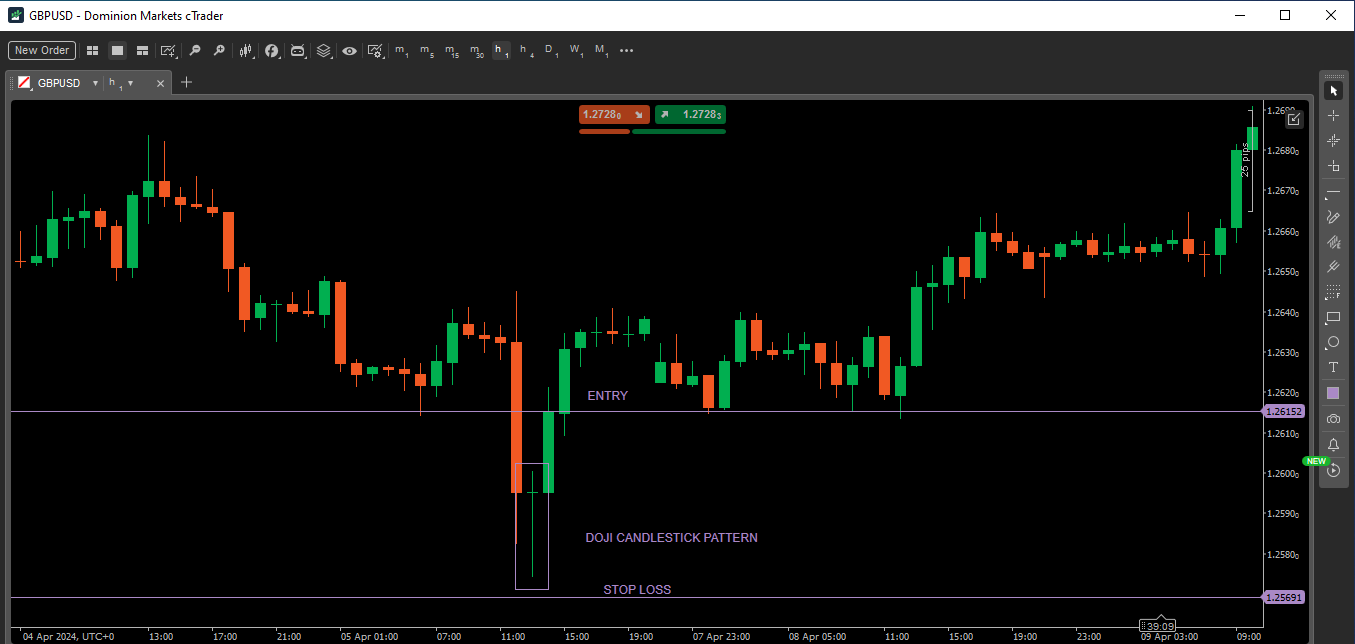
Task: Open the GBPUSD symbol dropdown
Action: tap(95, 82)
